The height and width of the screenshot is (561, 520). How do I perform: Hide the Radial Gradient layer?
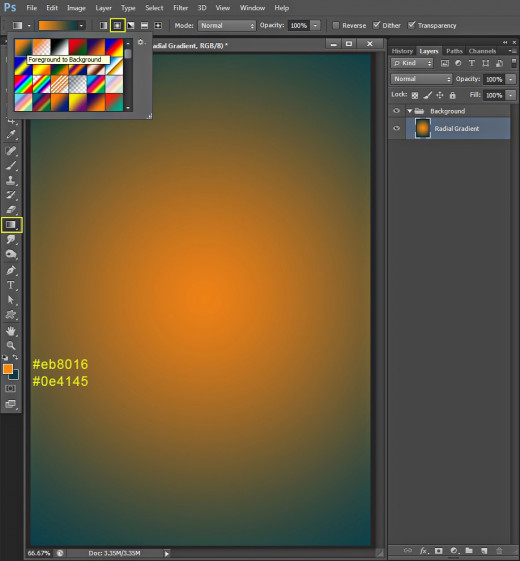tap(397, 128)
